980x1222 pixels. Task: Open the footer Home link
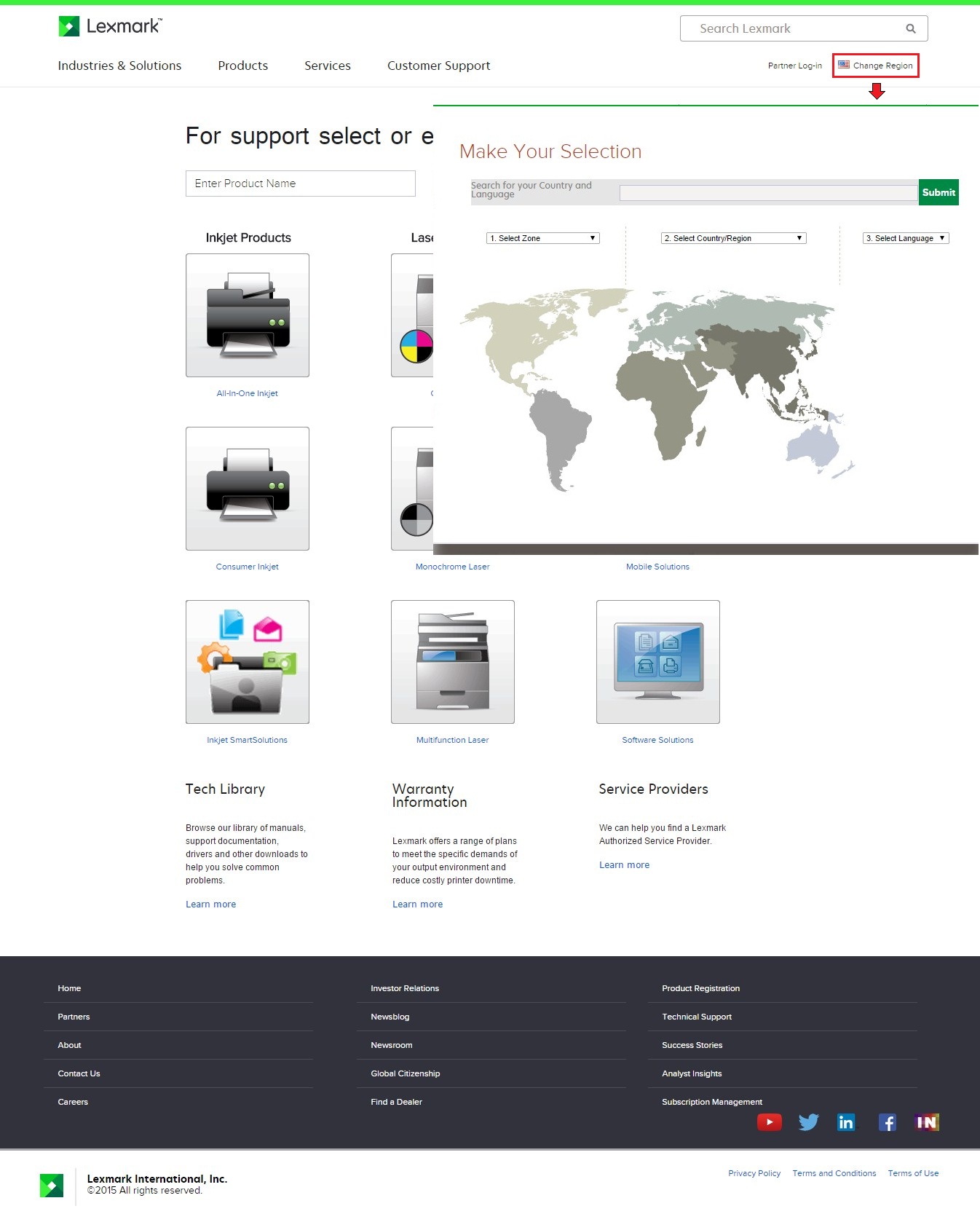coord(69,988)
